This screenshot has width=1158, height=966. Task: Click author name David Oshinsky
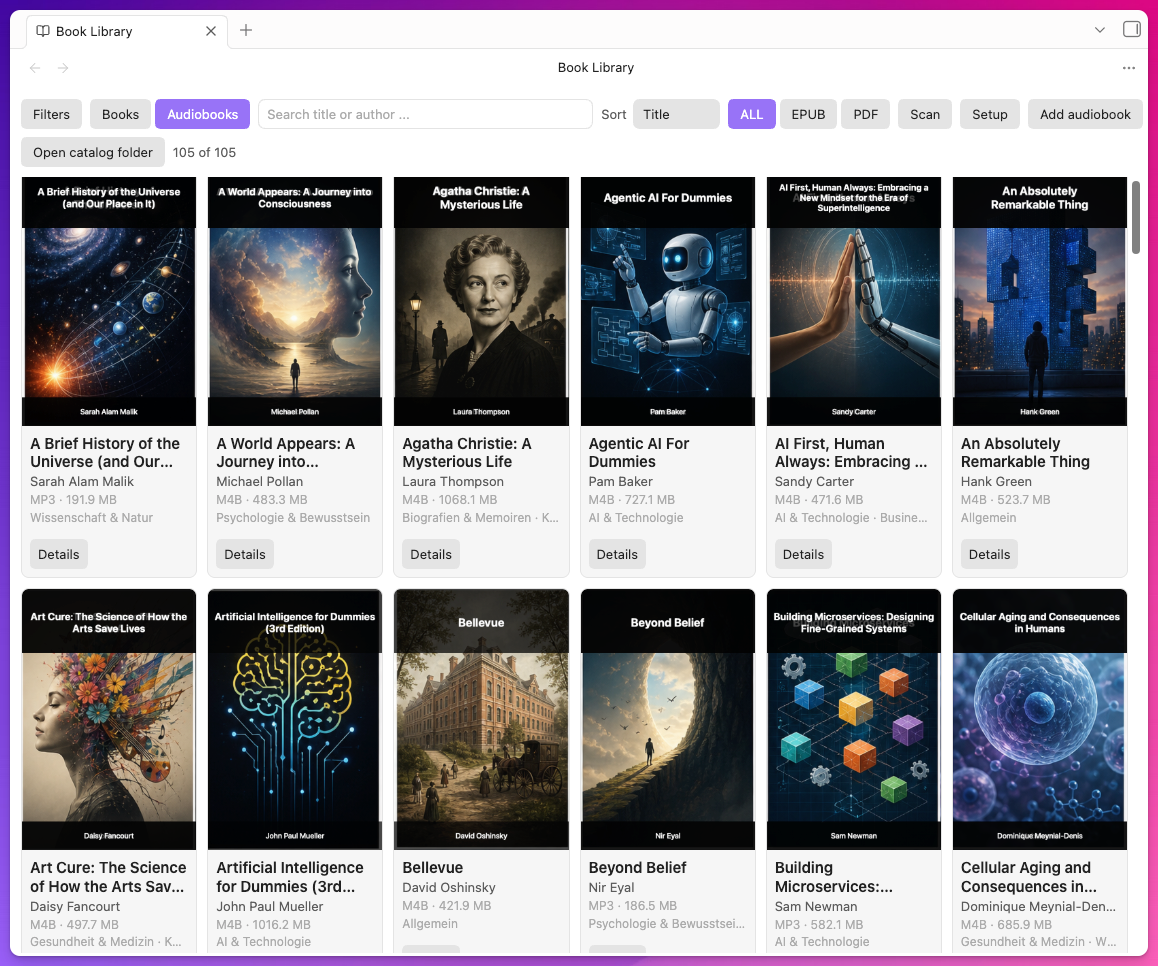tap(449, 888)
